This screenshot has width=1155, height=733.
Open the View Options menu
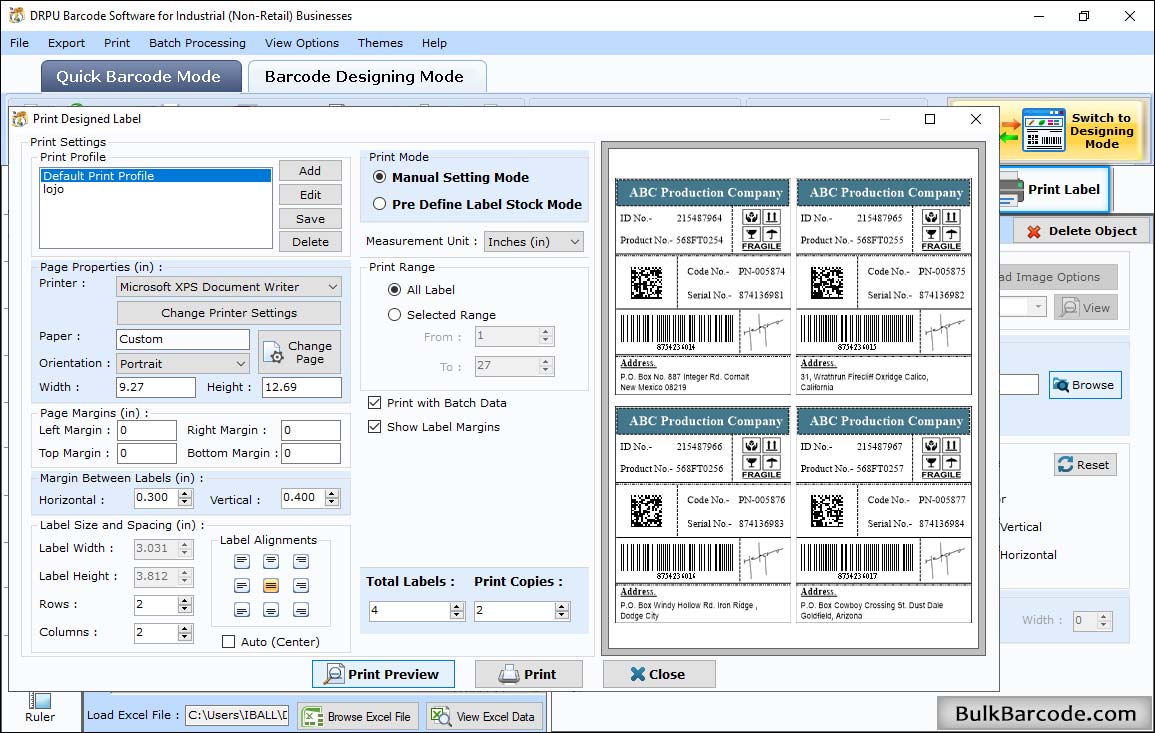pyautogui.click(x=302, y=43)
